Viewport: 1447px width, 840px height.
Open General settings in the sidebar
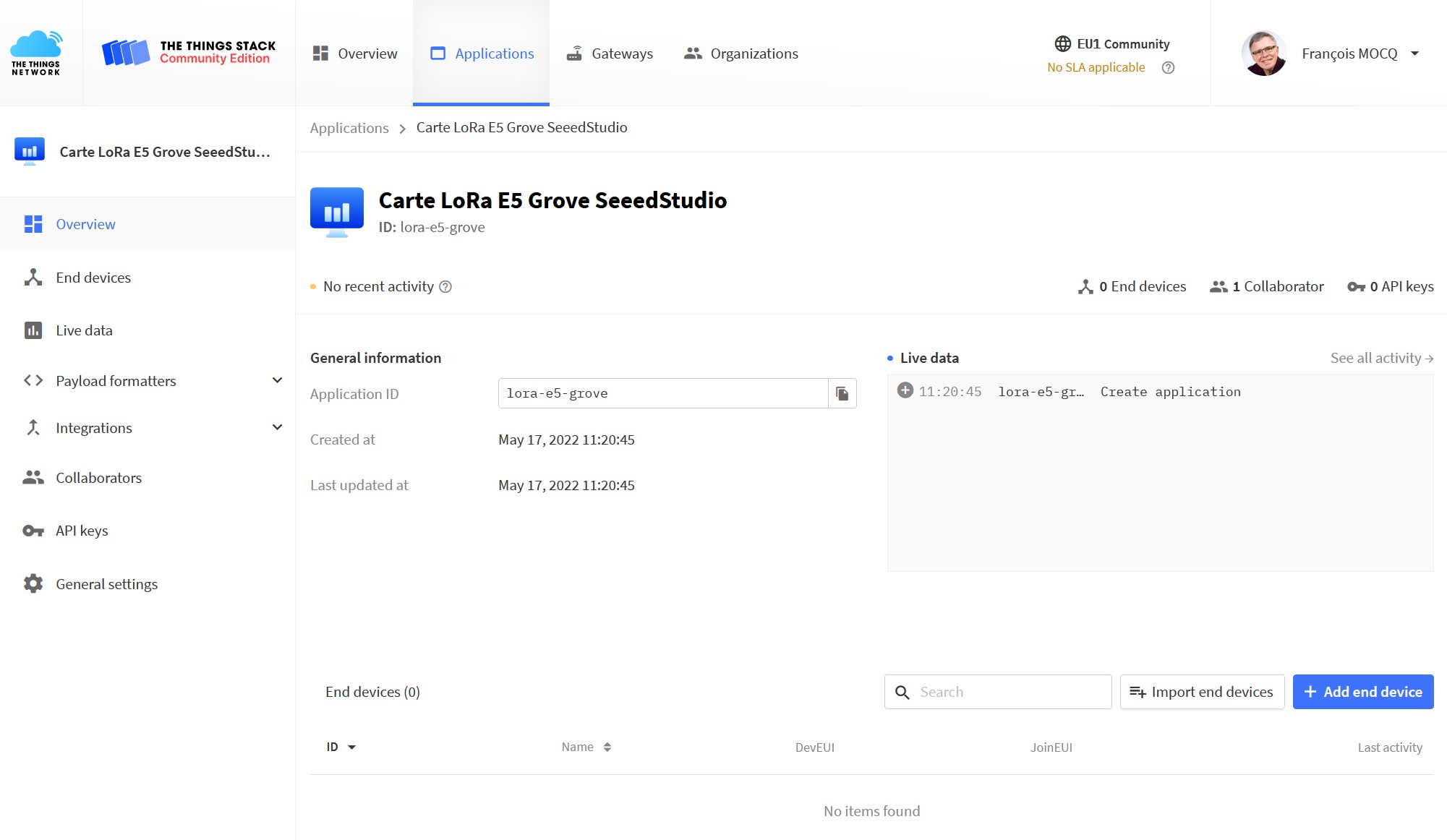(x=148, y=584)
